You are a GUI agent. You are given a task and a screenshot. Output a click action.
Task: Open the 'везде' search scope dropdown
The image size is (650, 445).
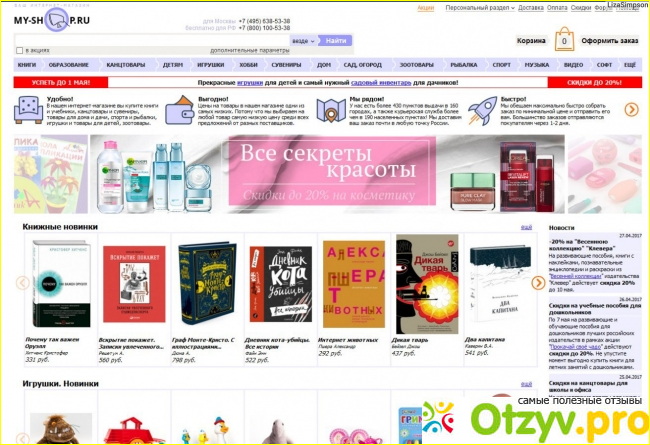(x=303, y=41)
